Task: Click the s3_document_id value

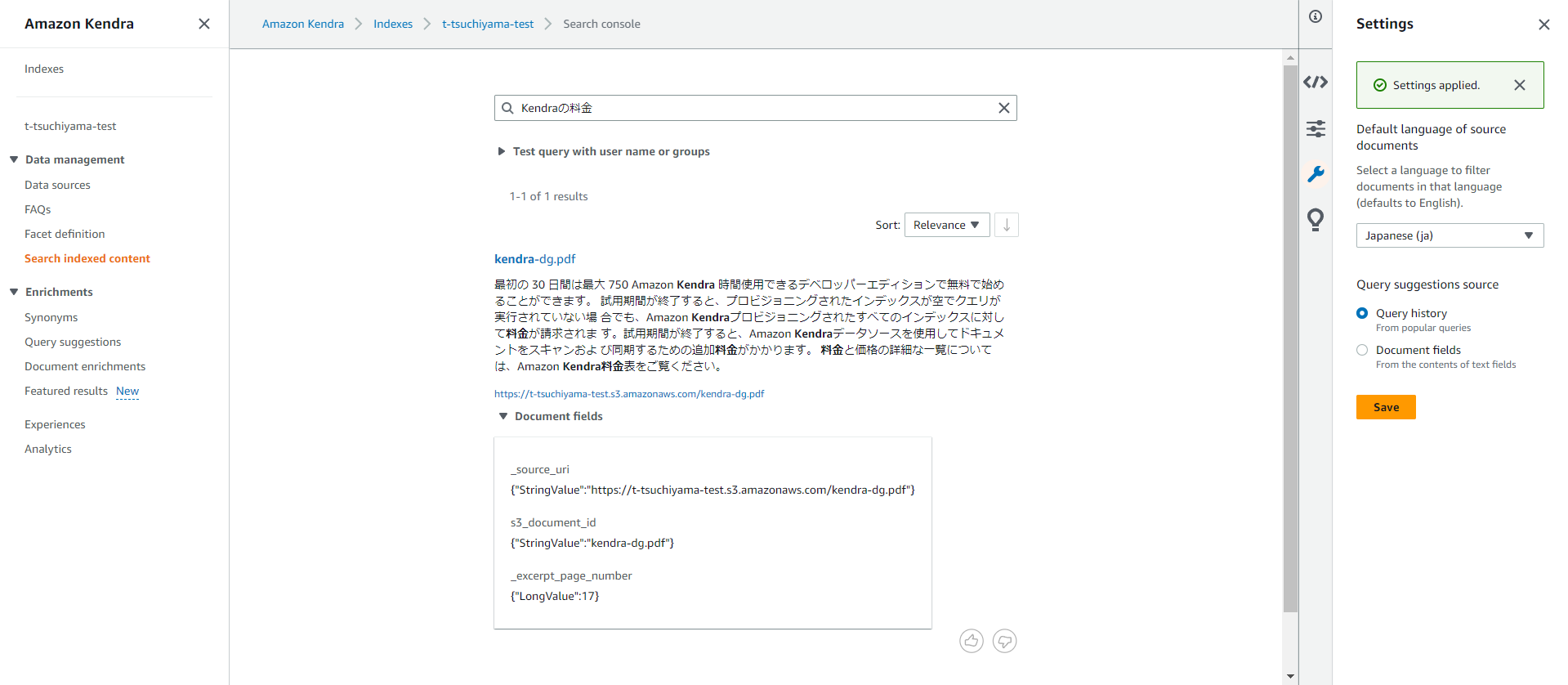Action: pos(592,543)
